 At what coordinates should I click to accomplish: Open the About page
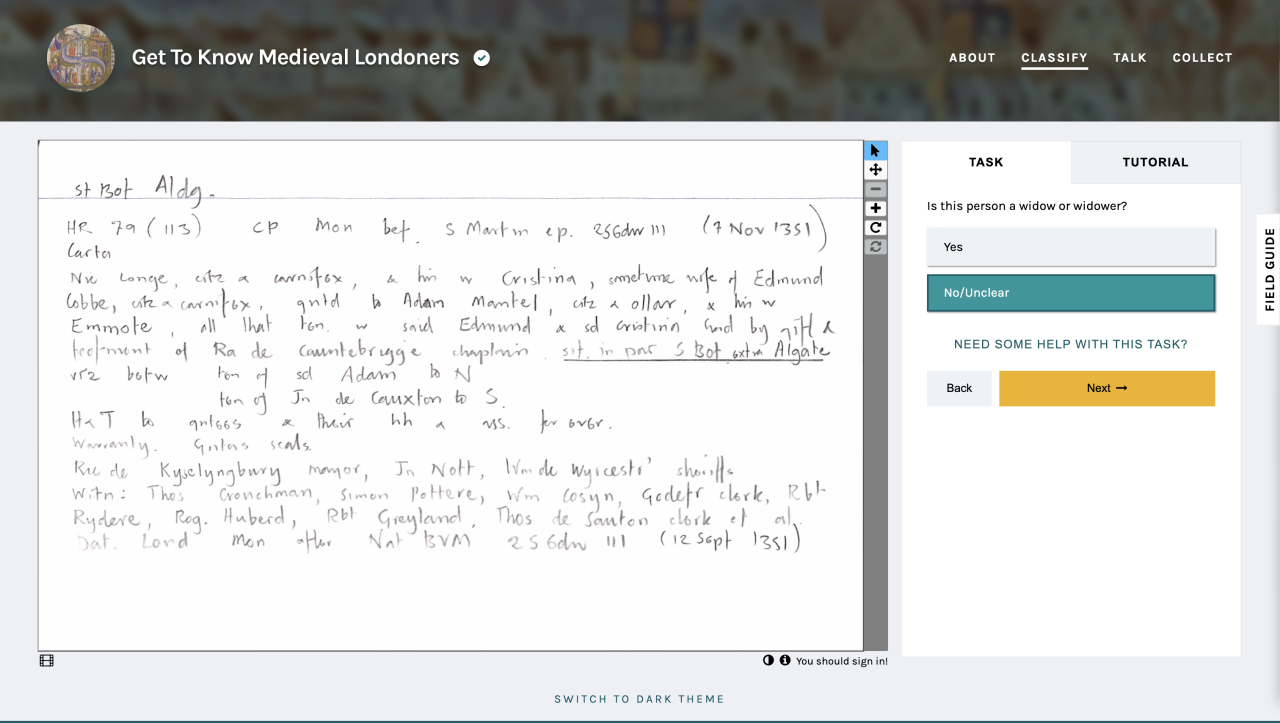972,58
